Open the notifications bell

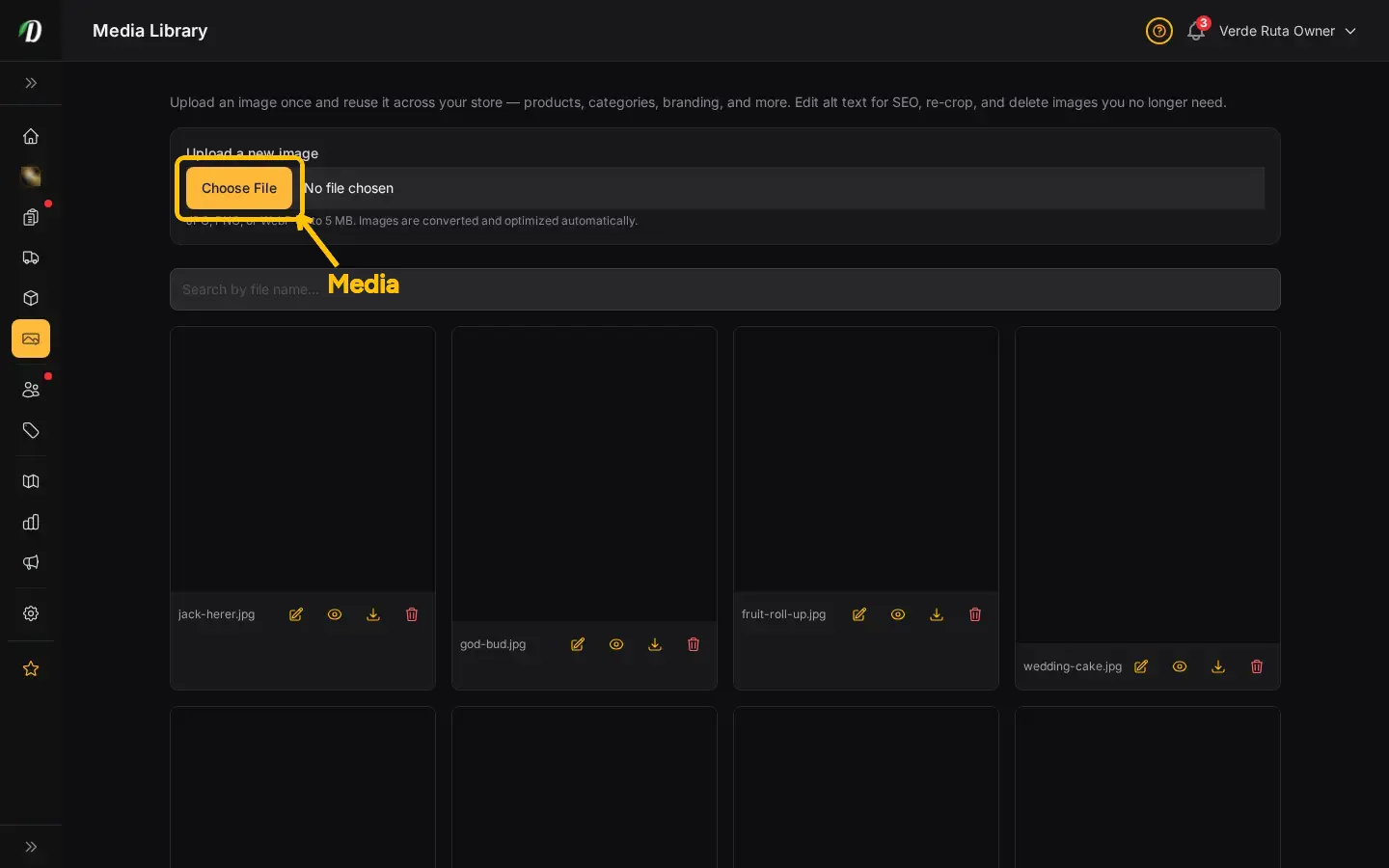pyautogui.click(x=1196, y=31)
